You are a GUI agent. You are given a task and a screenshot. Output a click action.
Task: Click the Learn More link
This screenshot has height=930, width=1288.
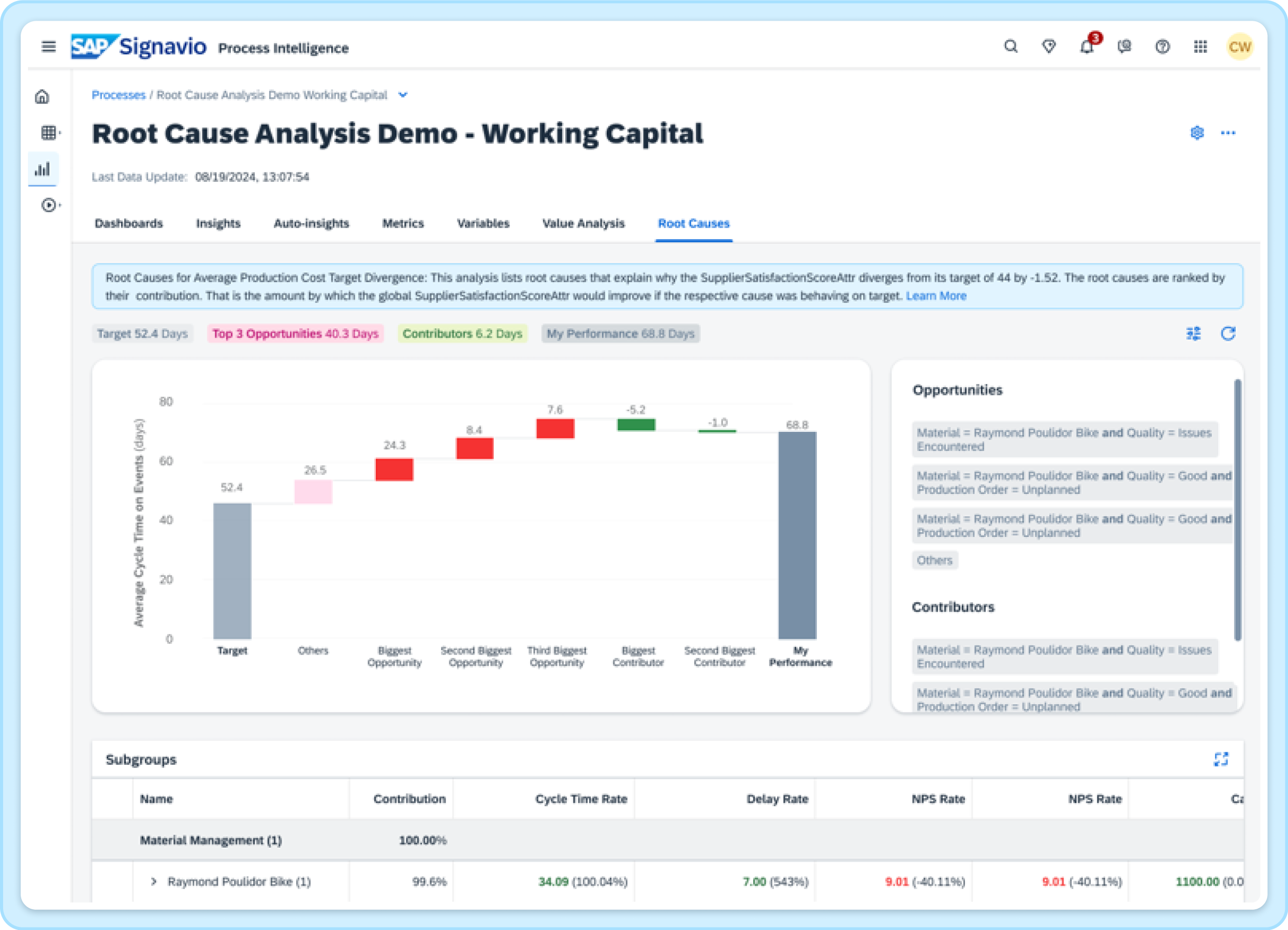pyautogui.click(x=935, y=296)
